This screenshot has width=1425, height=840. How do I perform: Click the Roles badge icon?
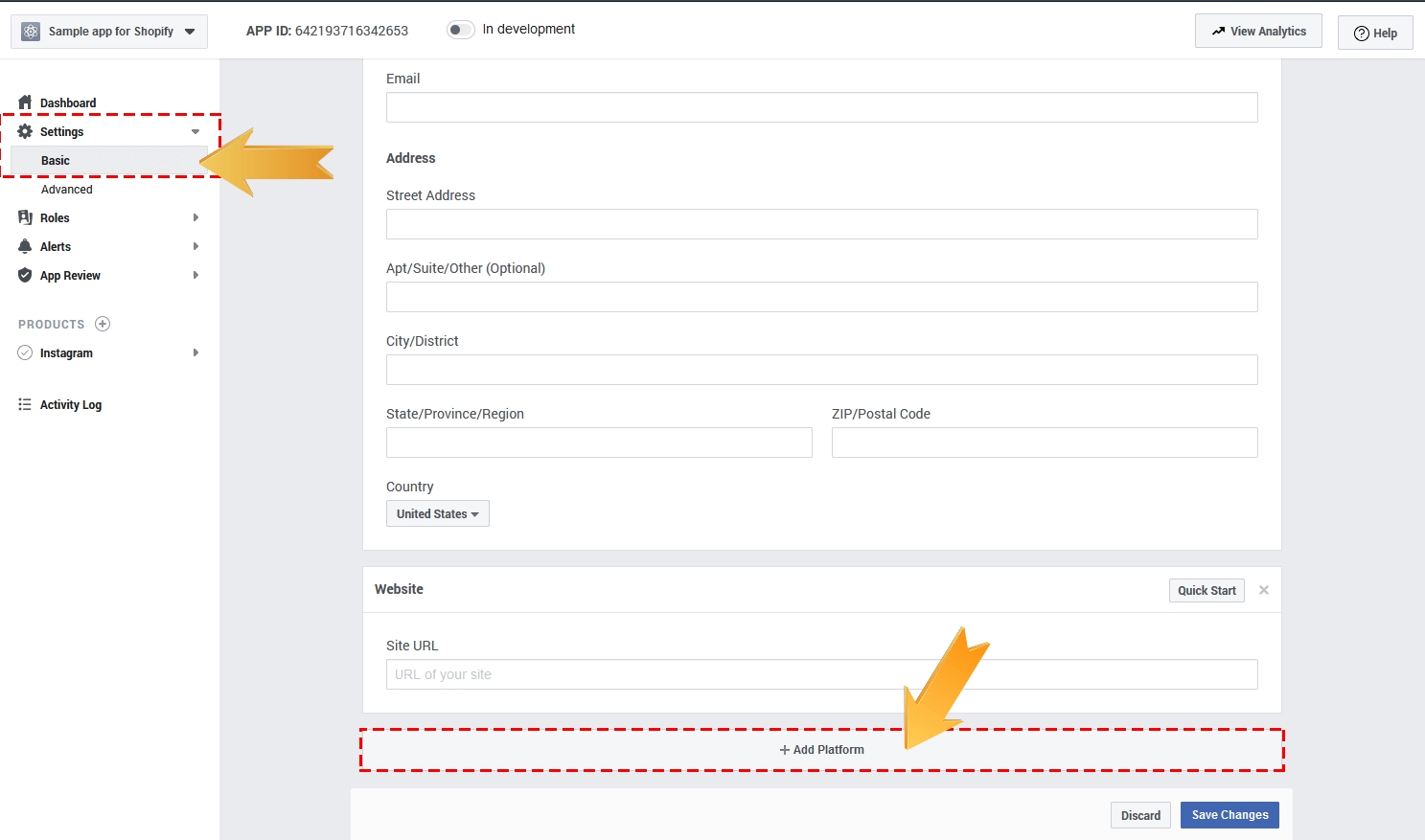(x=25, y=217)
